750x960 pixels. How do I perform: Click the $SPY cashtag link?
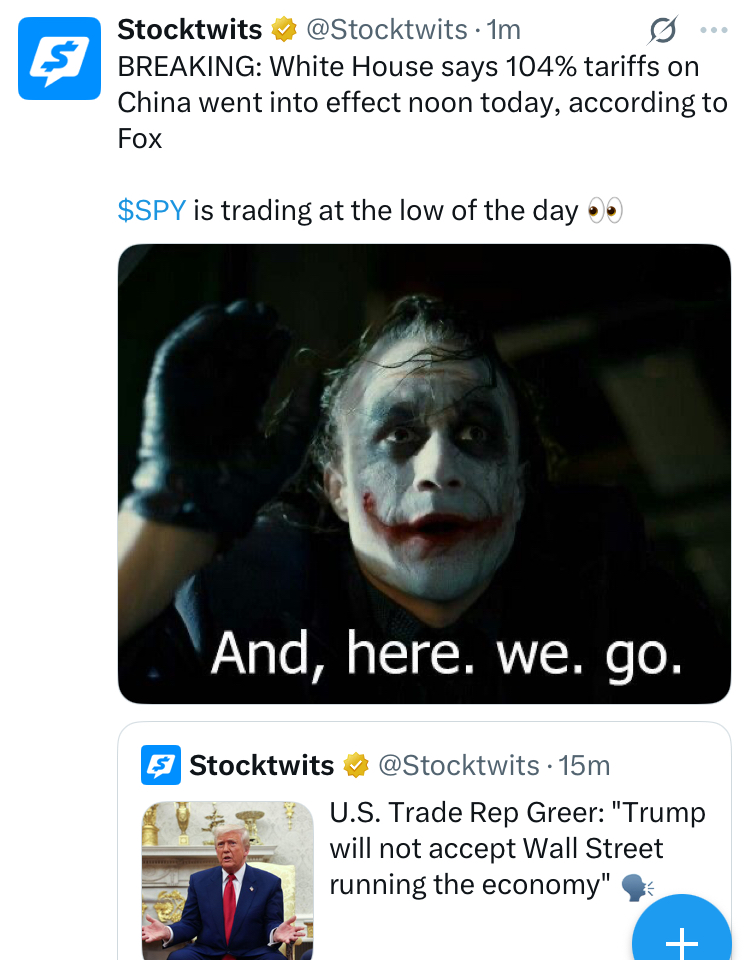coord(151,210)
